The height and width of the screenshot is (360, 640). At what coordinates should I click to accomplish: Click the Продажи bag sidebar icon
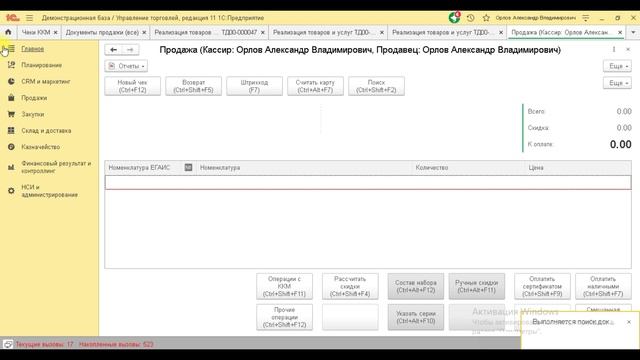[11, 98]
